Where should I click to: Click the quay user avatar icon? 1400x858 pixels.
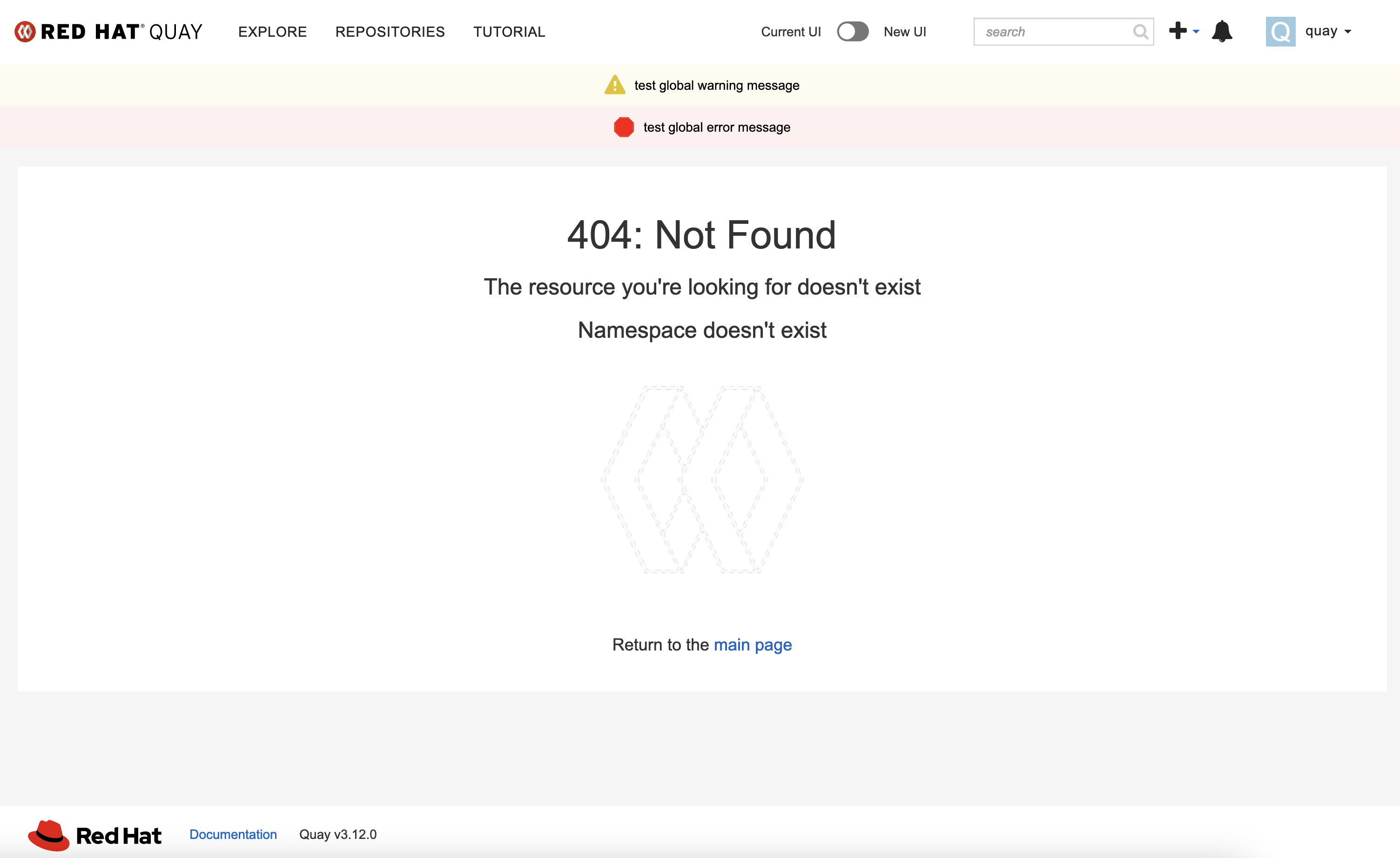click(x=1280, y=32)
